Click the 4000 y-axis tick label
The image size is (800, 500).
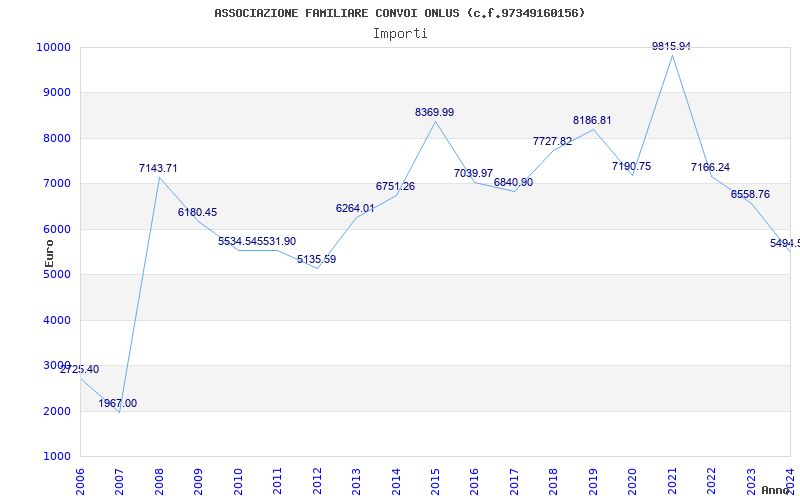point(56,320)
